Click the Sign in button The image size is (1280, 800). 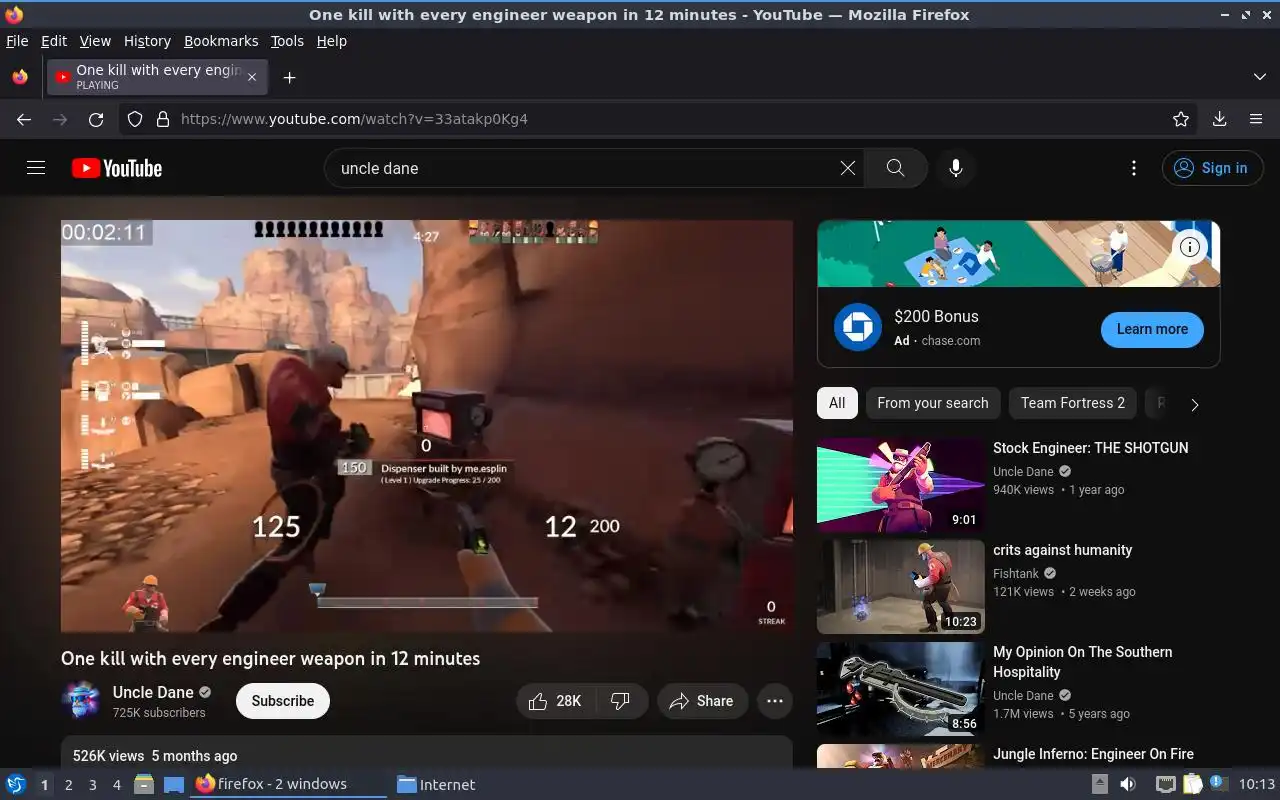pyautogui.click(x=1212, y=168)
